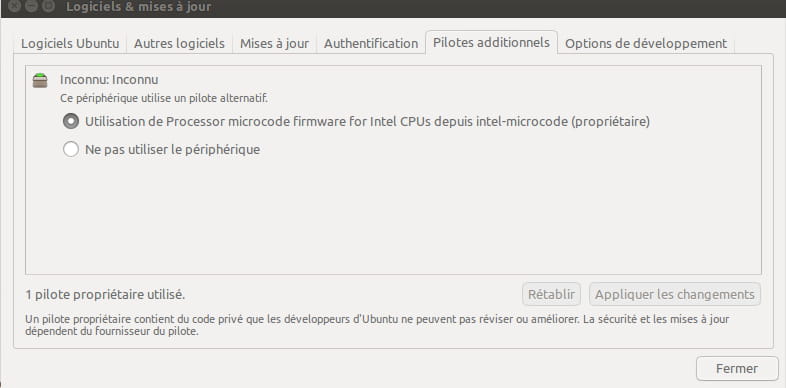Click the 1 pilote propriétaire utilisé status text

pos(105,295)
